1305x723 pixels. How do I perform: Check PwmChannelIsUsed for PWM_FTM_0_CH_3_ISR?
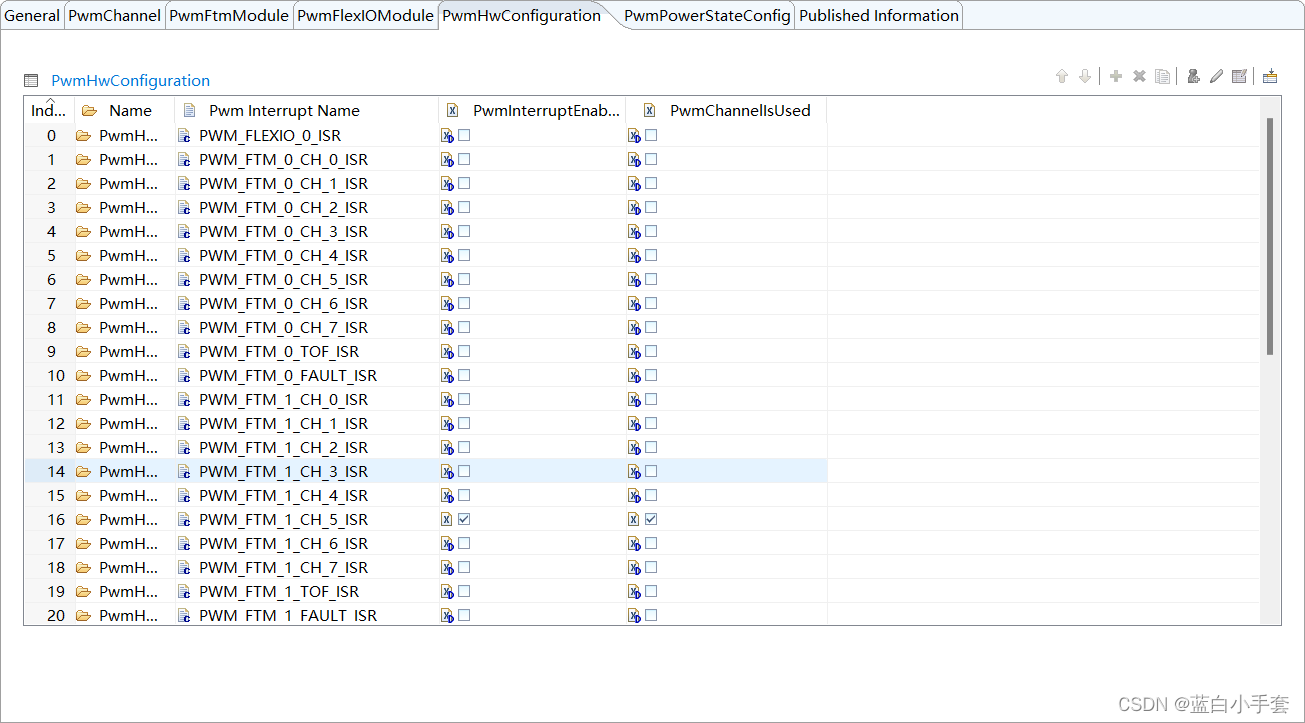click(651, 231)
